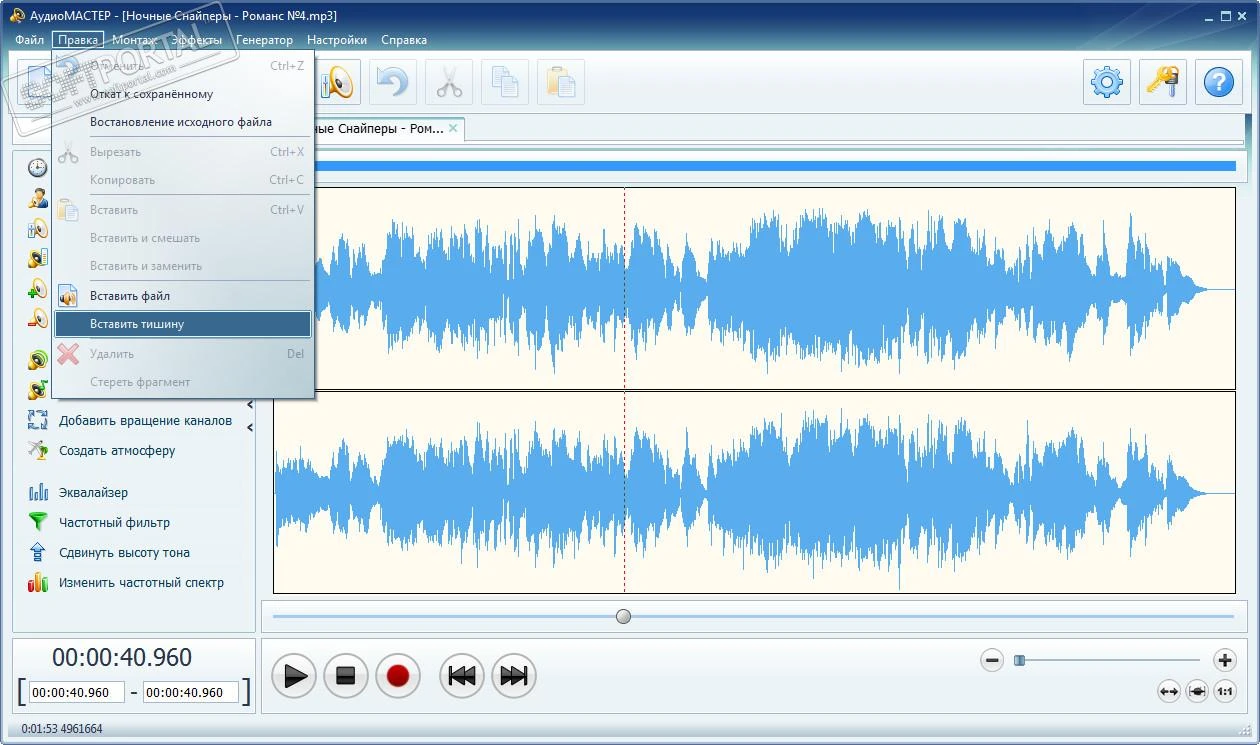
Task: Click the Copy toolbar icon
Action: [505, 82]
